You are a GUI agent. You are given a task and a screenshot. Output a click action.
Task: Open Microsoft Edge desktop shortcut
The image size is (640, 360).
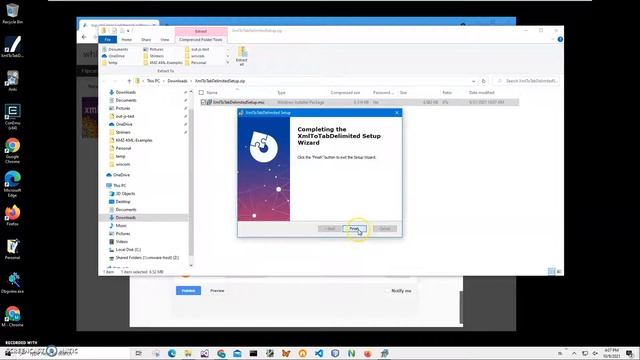13,184
